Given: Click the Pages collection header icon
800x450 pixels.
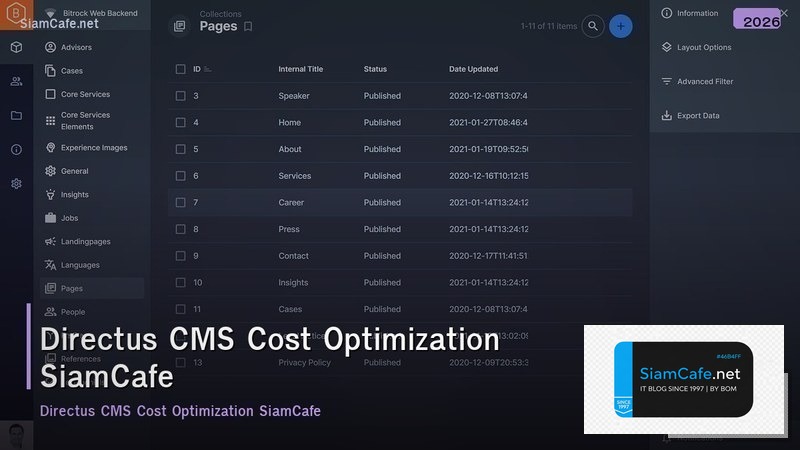Looking at the screenshot, I should (x=180, y=26).
